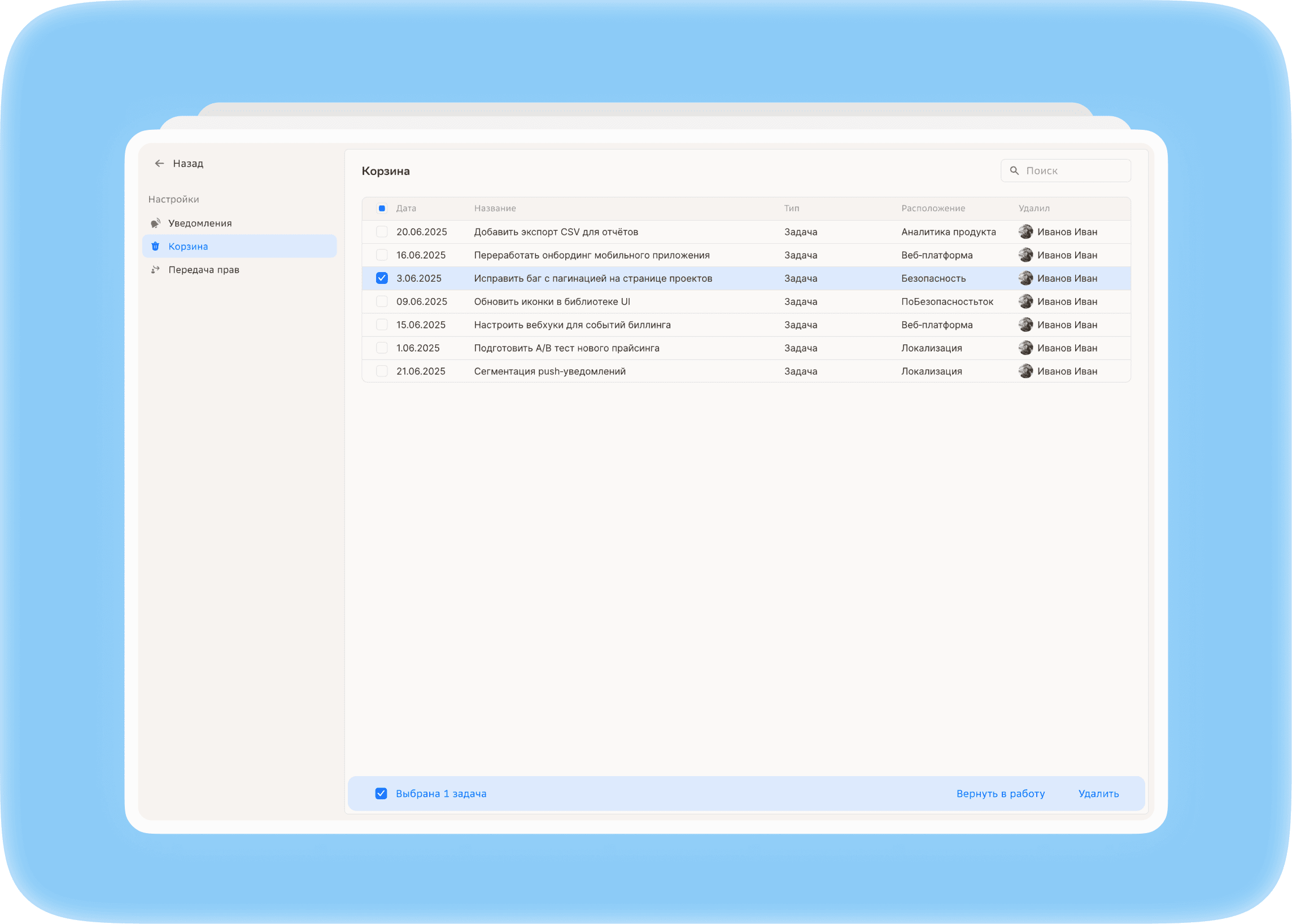
Task: Uncheck the selected 3.06.2025 task checkbox
Action: [x=382, y=278]
